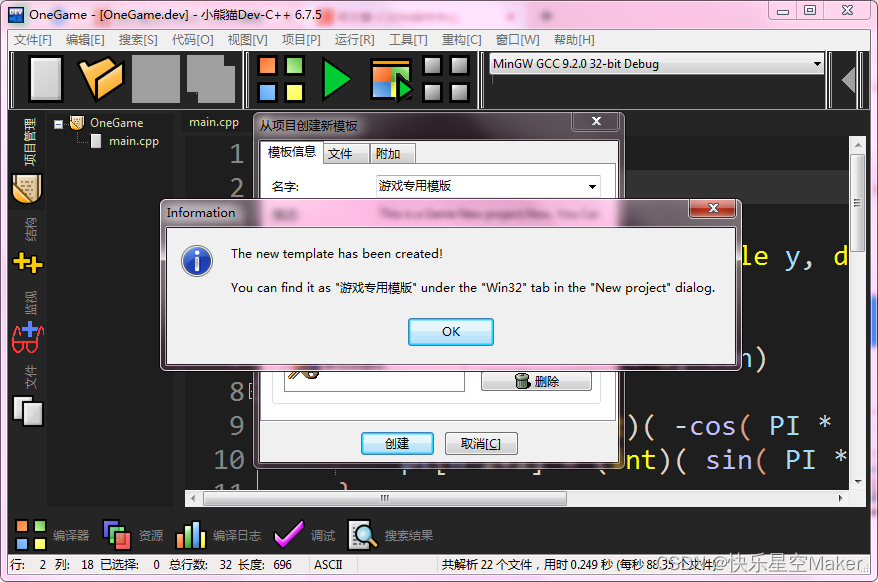Expand the 名字 combo box dropdown arrow
The height and width of the screenshot is (582, 878).
coord(592,187)
